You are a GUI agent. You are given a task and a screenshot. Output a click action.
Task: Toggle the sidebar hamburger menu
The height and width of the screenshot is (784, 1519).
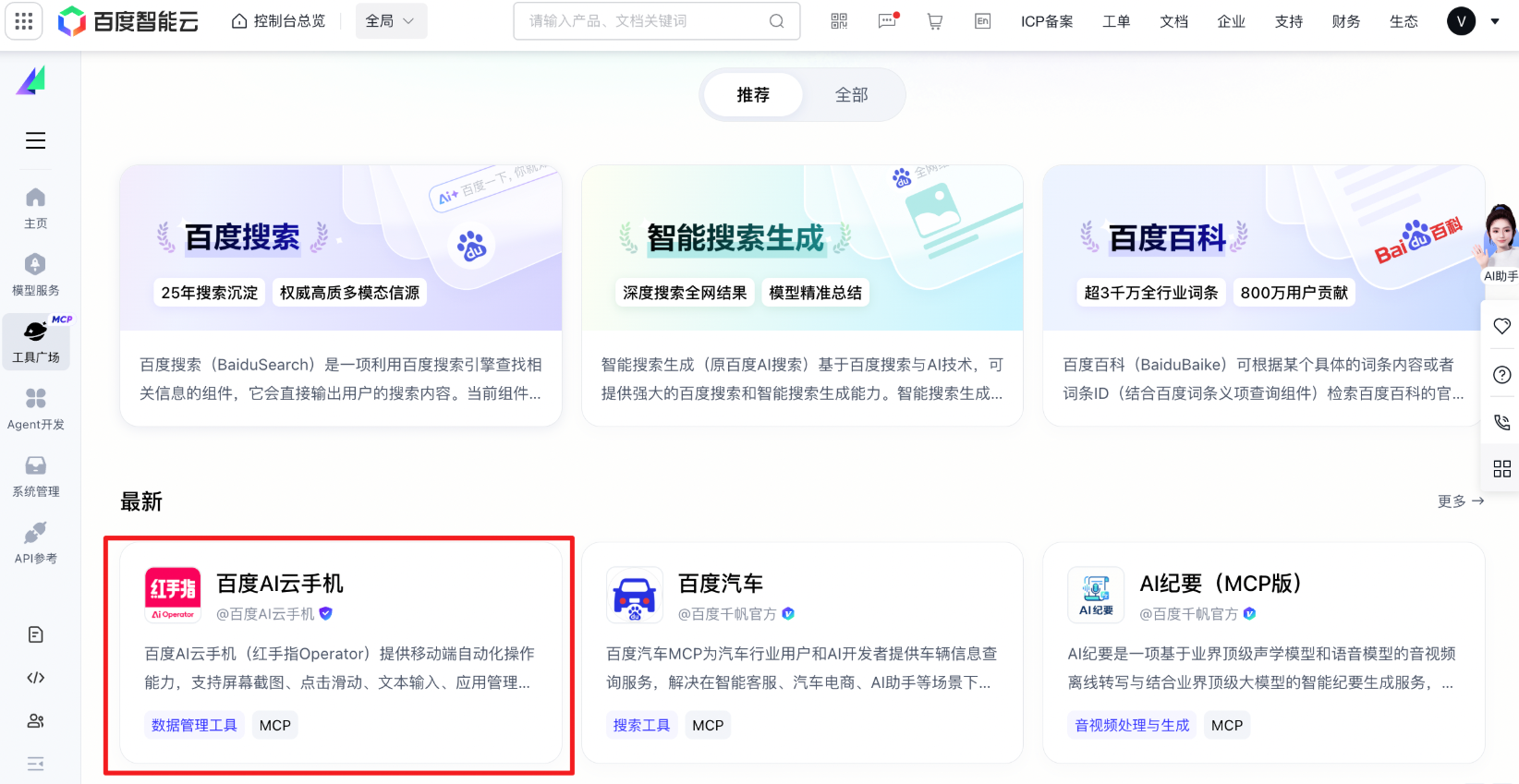click(x=35, y=140)
